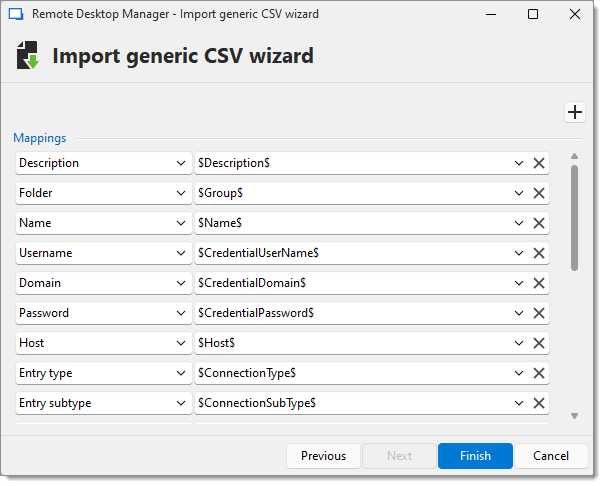Delete the Folder mapping with X icon
The width and height of the screenshot is (604, 486).
(539, 193)
